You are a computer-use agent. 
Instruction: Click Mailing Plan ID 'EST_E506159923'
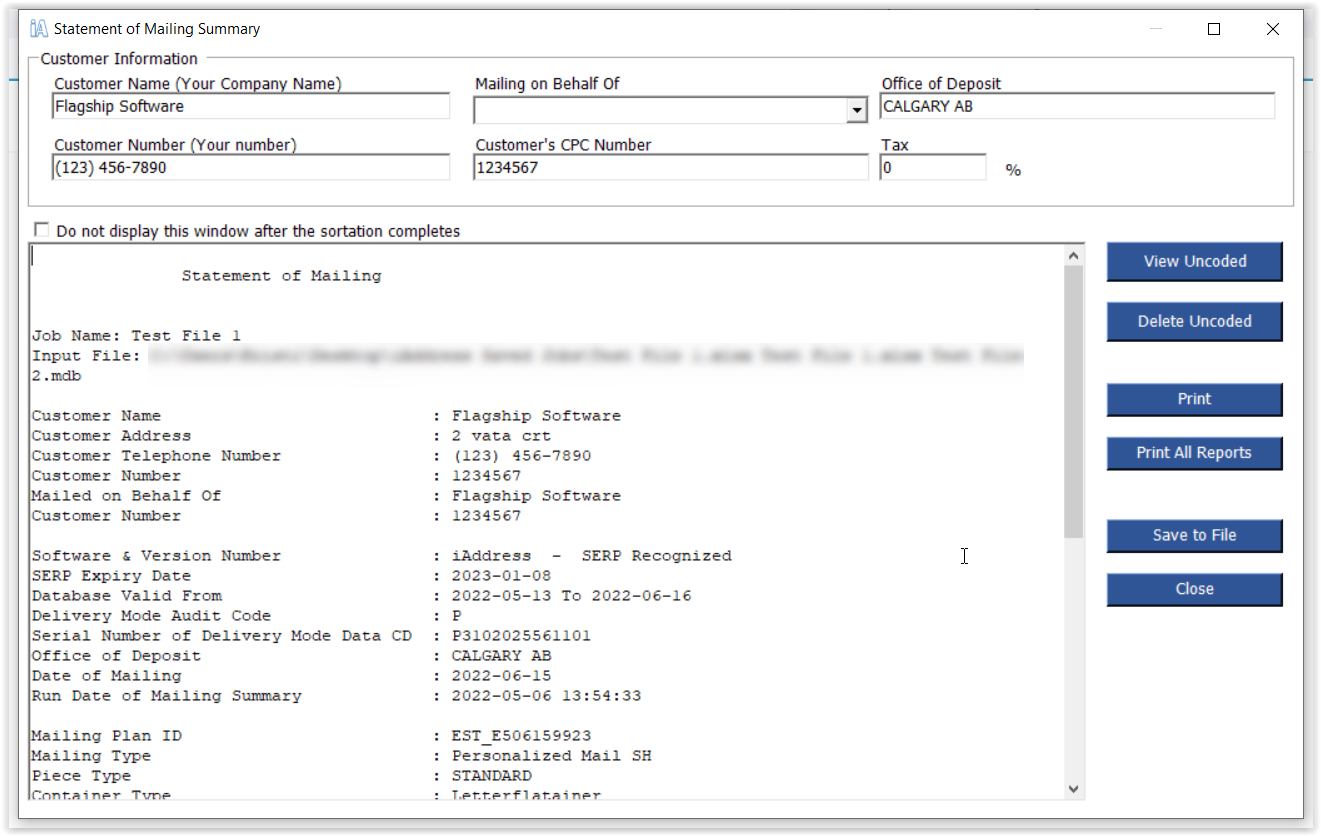pos(521,736)
